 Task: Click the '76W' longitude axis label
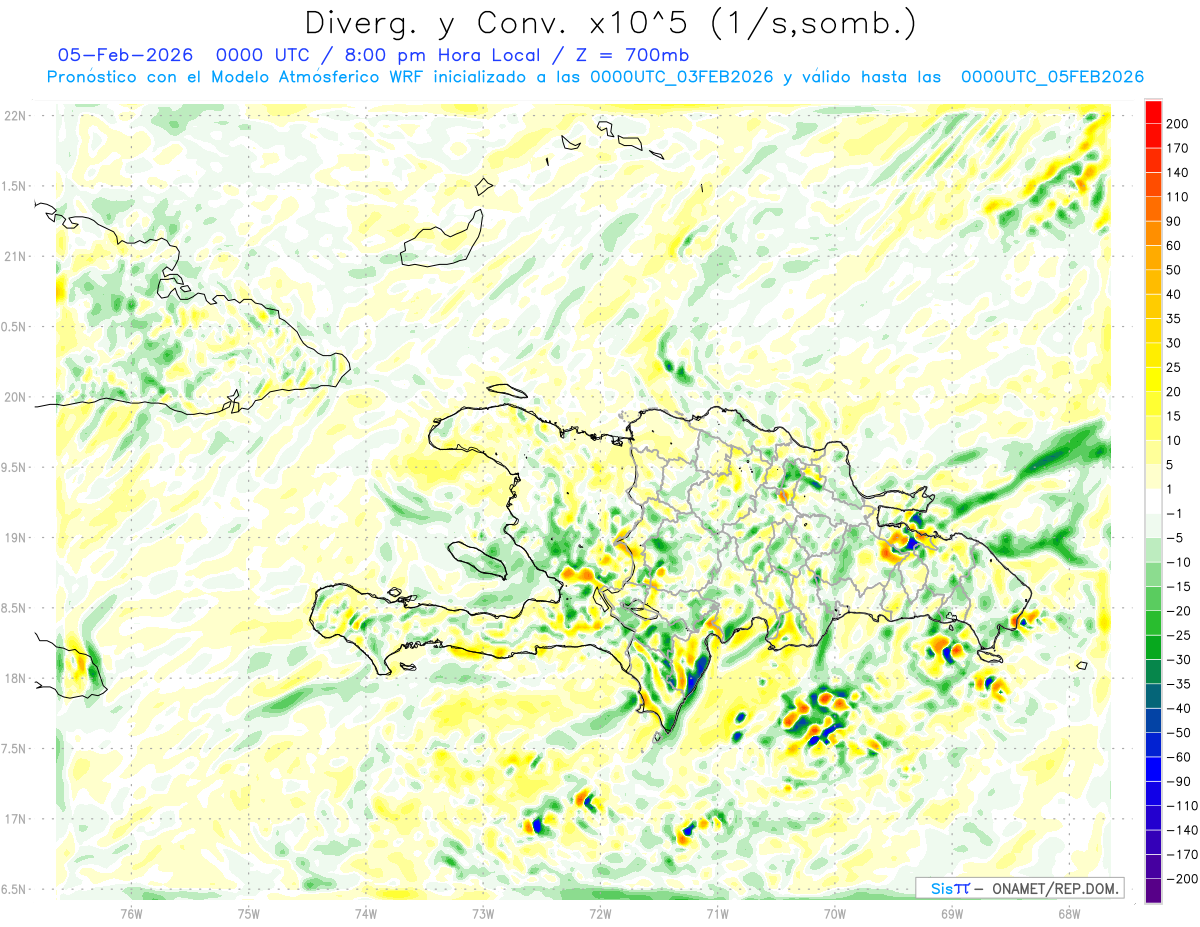131,913
